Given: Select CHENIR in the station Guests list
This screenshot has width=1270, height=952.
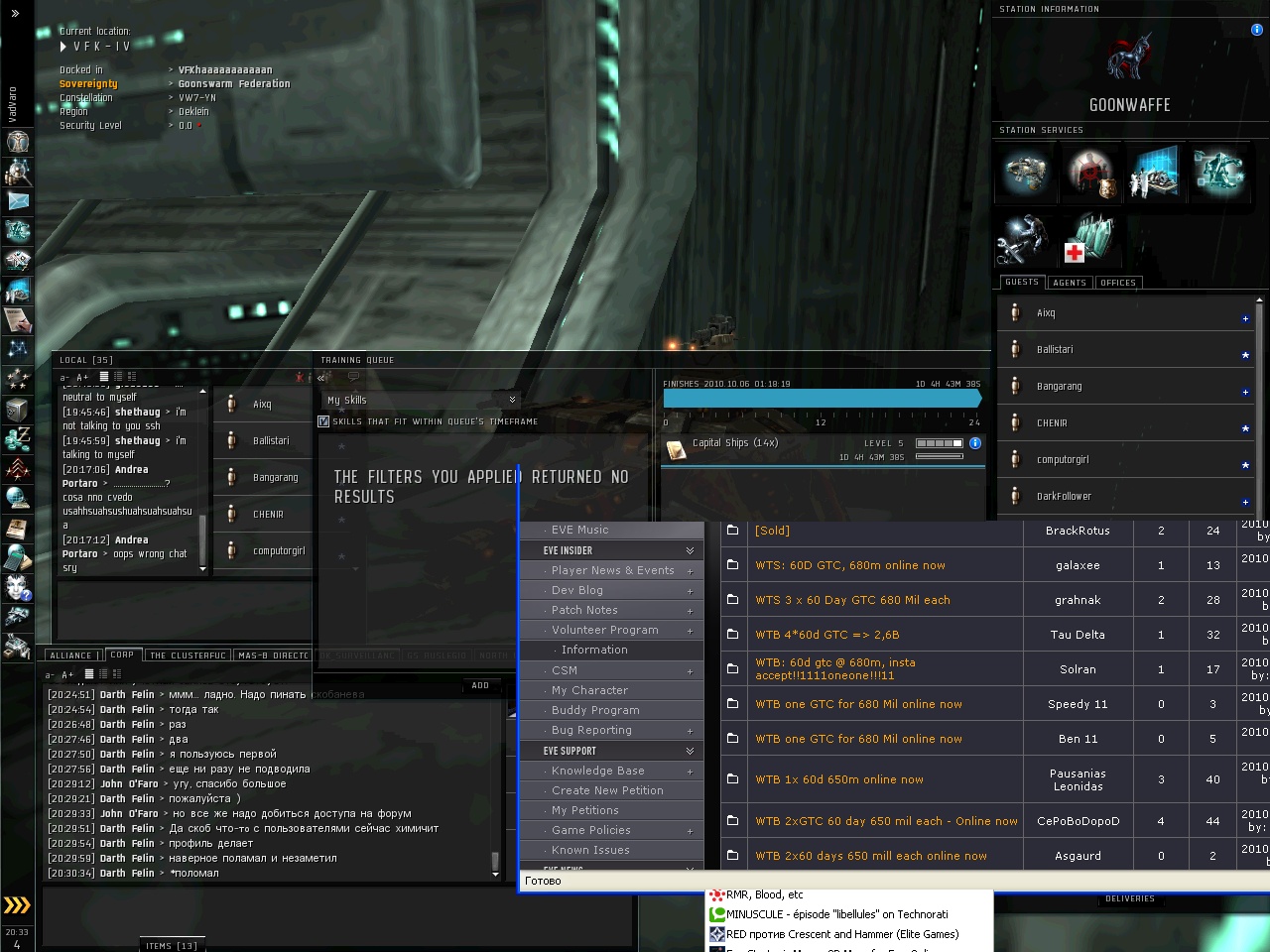Looking at the screenshot, I should pos(1123,423).
